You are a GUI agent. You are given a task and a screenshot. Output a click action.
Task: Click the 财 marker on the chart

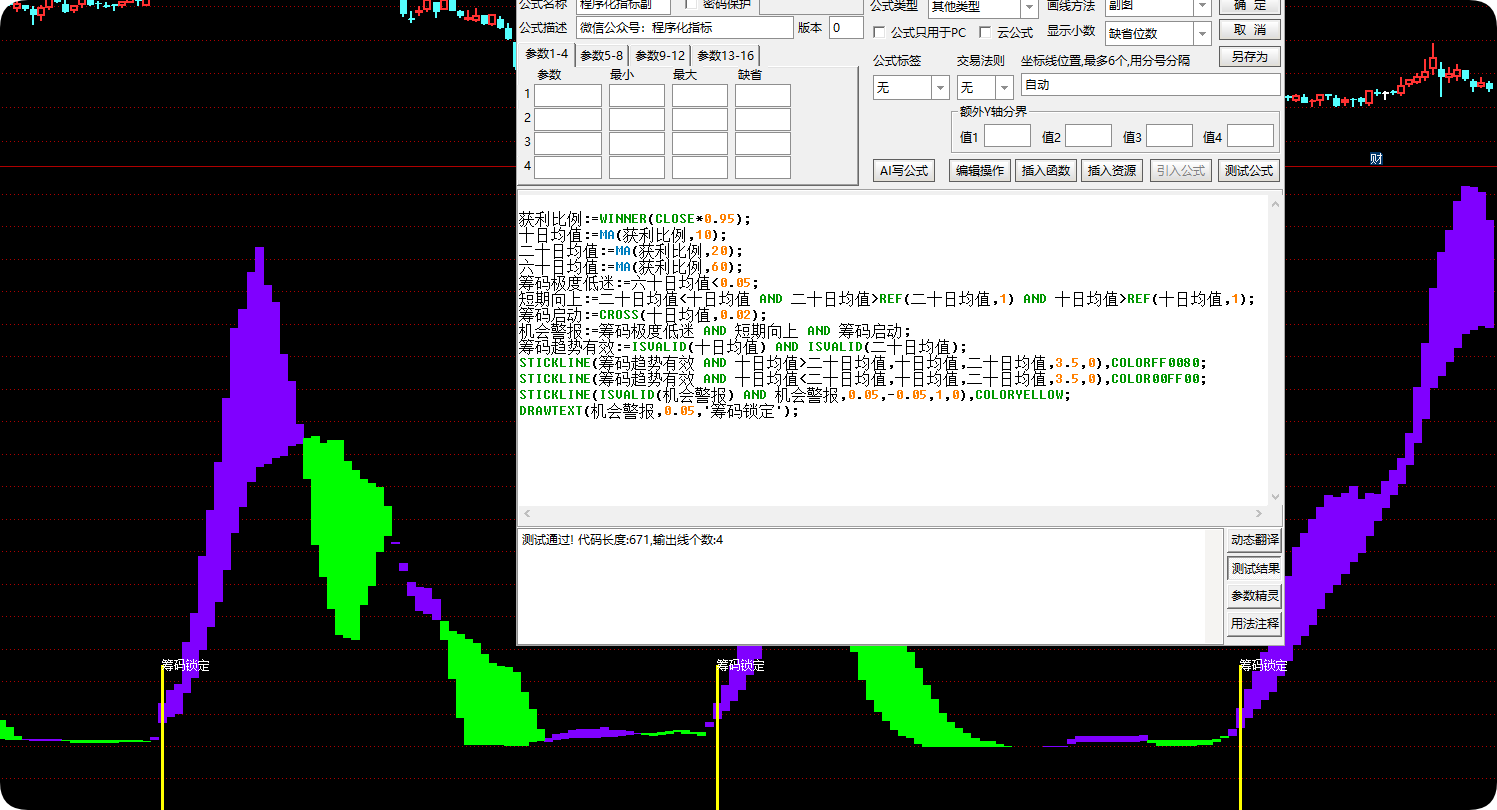click(1376, 159)
